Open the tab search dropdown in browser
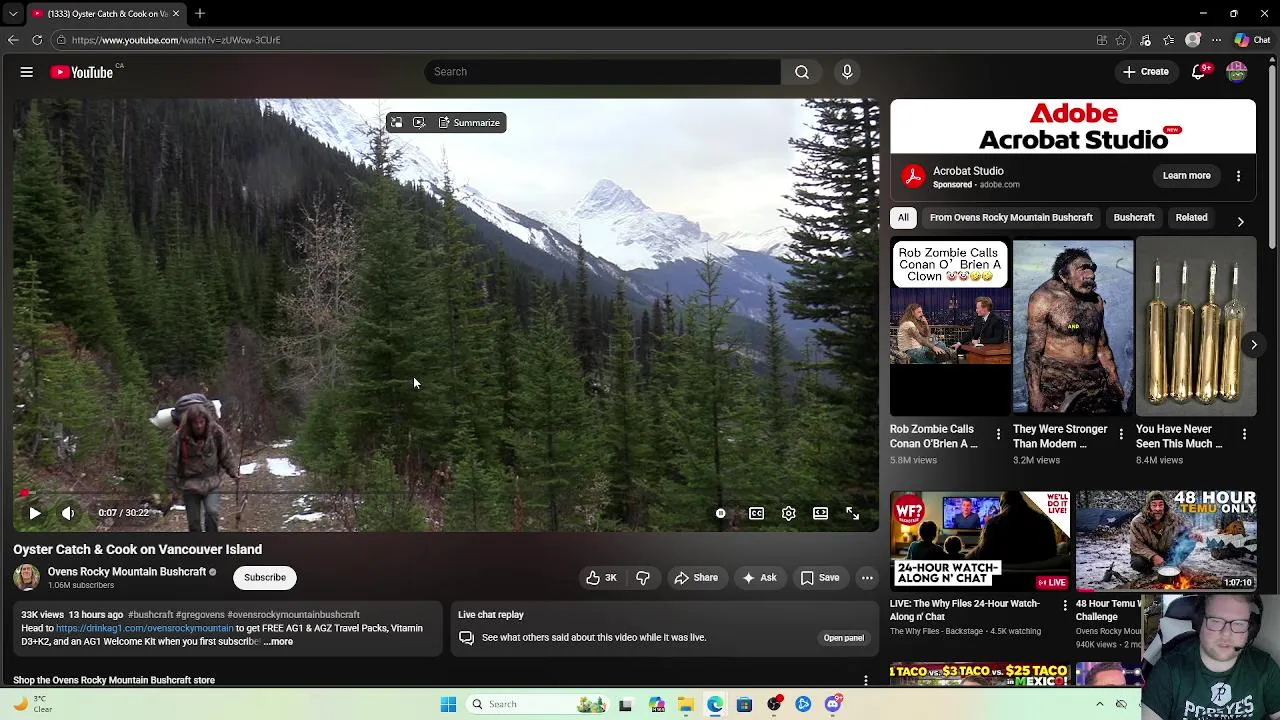This screenshot has width=1280, height=720. coord(14,14)
